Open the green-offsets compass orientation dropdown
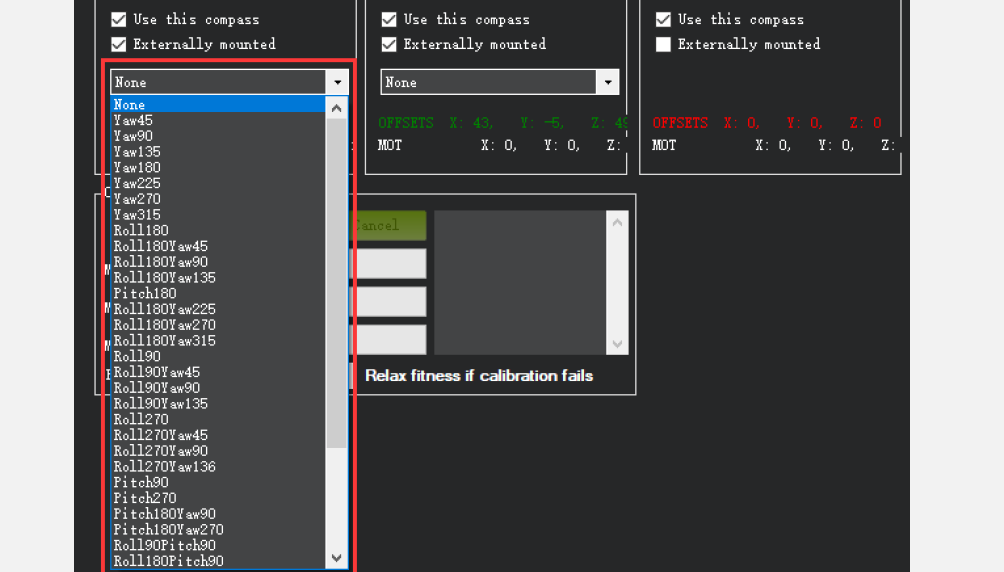Image resolution: width=1004 pixels, height=572 pixels. pos(607,82)
